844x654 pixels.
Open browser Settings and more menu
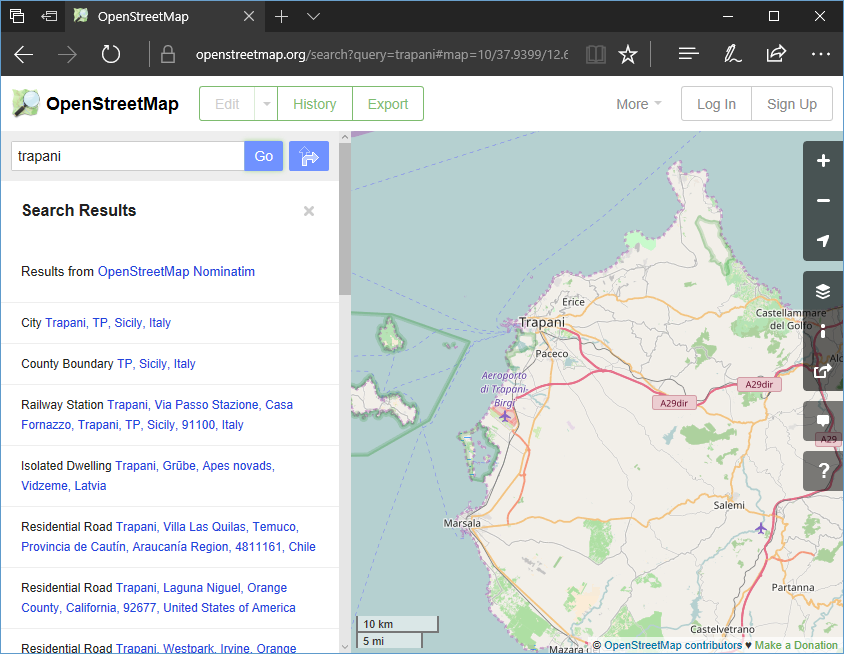click(x=820, y=54)
